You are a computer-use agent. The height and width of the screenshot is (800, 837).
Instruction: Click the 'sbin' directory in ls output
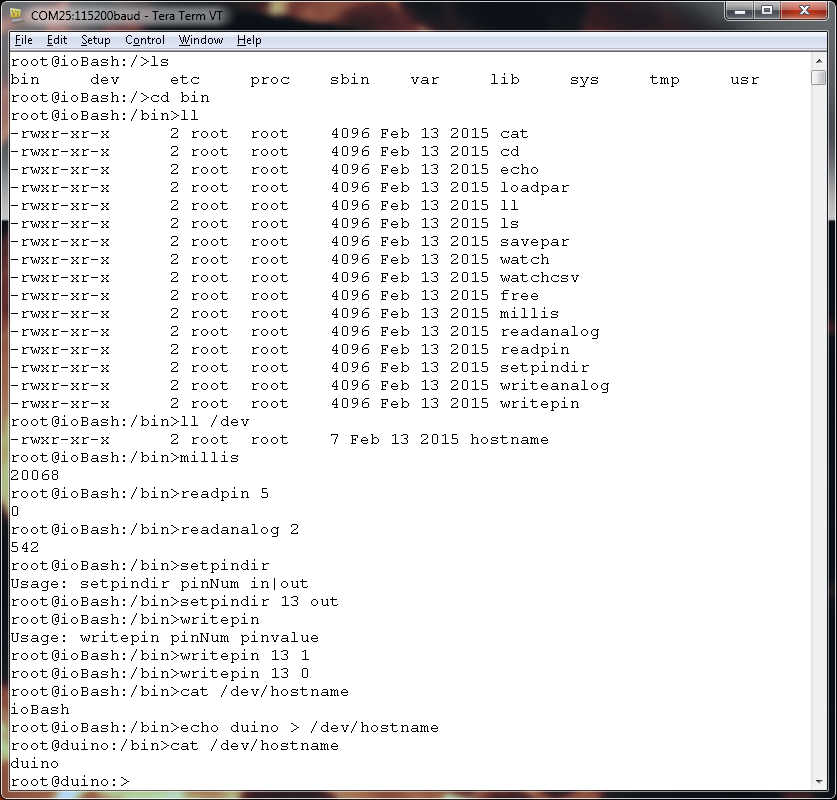pos(350,80)
